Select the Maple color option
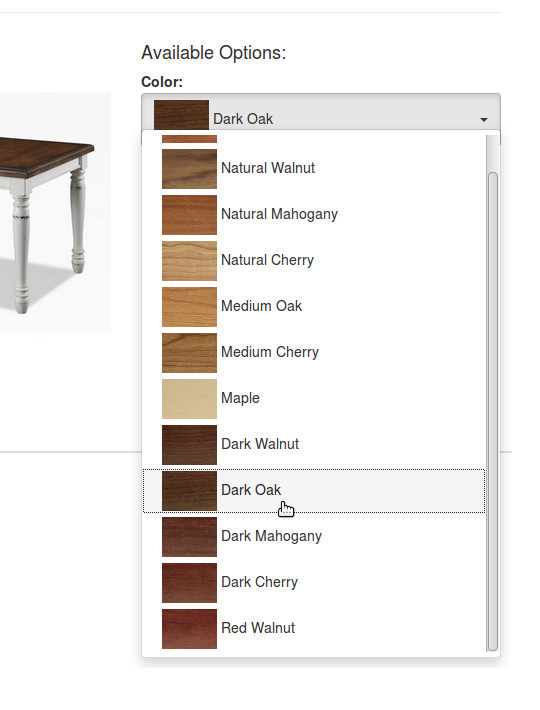 tap(314, 398)
